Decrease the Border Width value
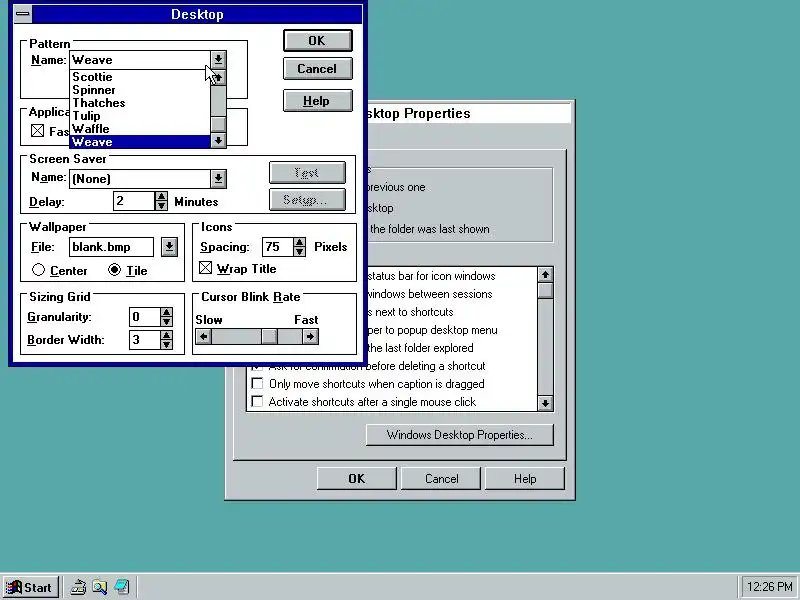 (x=166, y=344)
